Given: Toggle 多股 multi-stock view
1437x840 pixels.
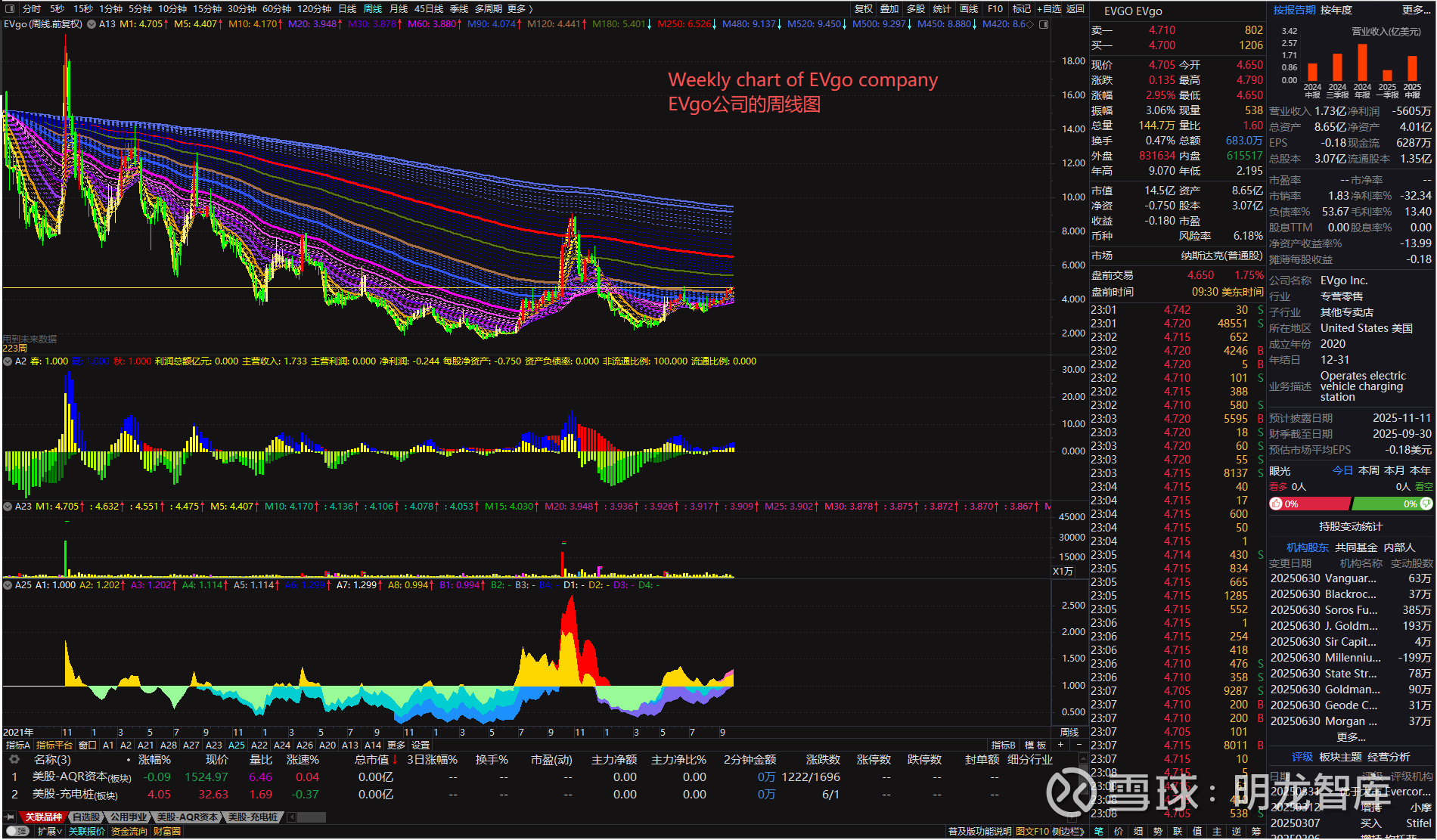Looking at the screenshot, I should coord(916,9).
